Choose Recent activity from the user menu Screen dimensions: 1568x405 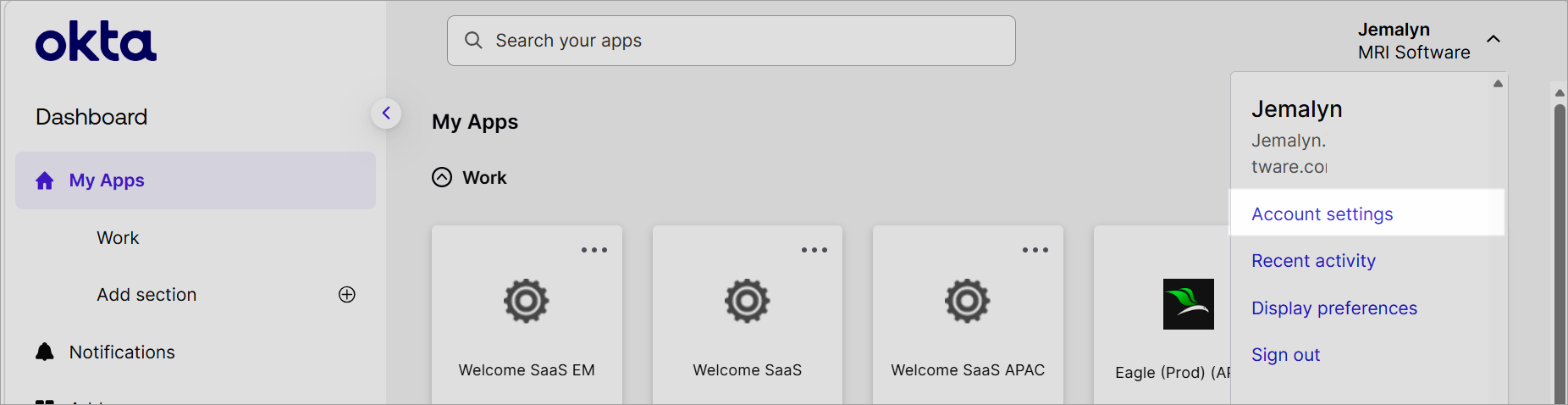coord(1314,261)
